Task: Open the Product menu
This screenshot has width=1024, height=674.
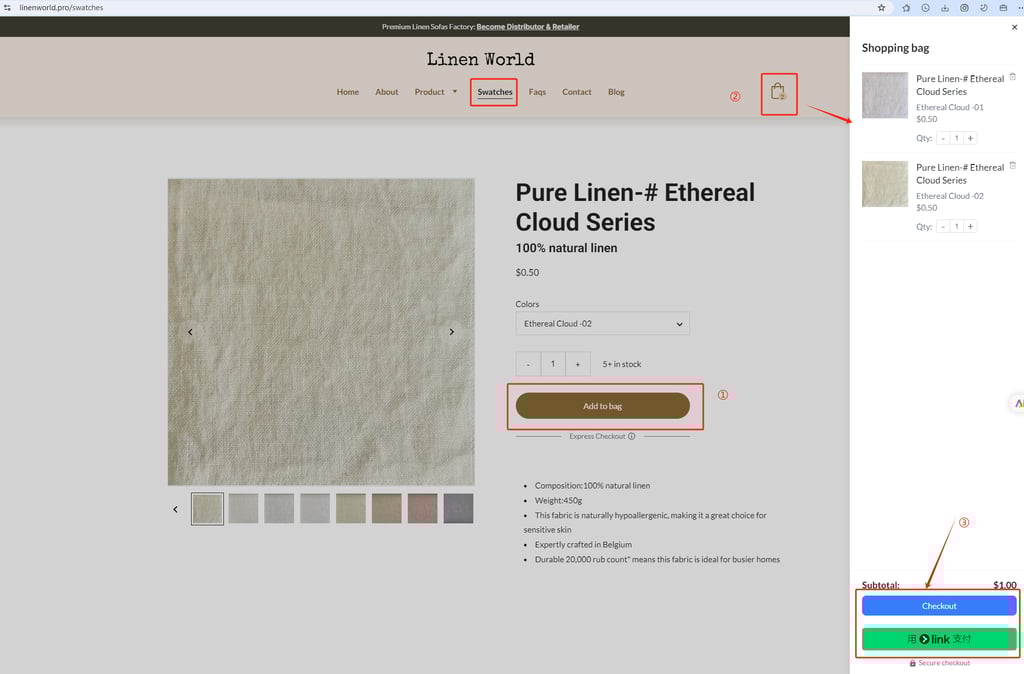Action: (x=429, y=92)
